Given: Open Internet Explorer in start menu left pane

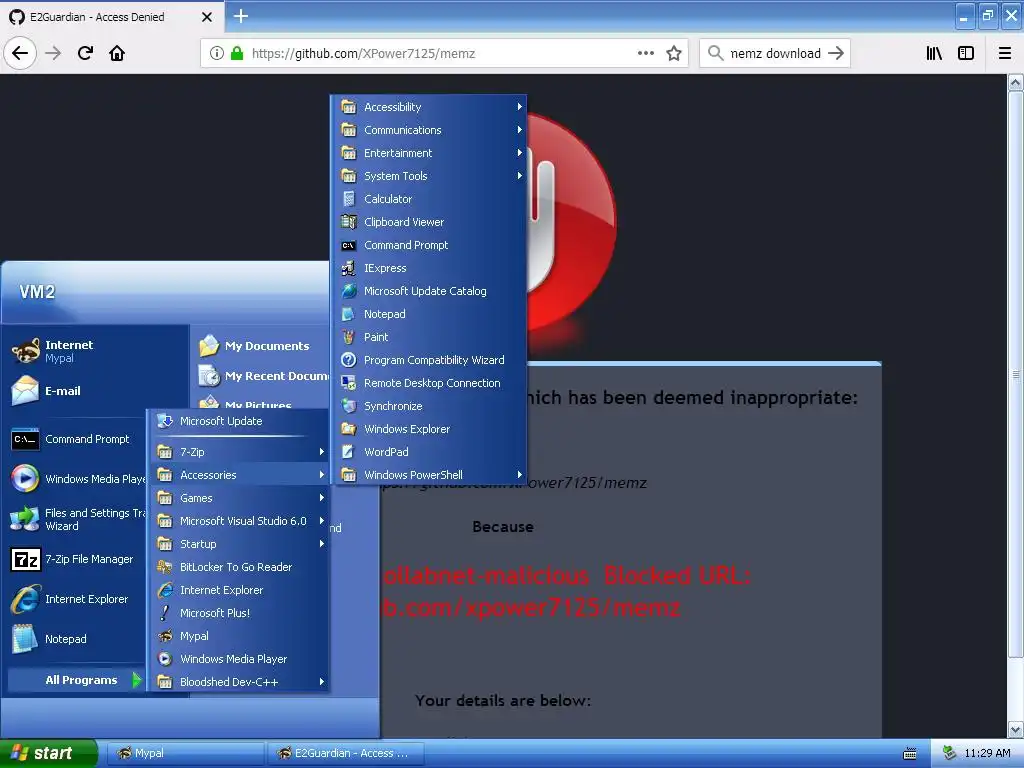Looking at the screenshot, I should coord(77,599).
